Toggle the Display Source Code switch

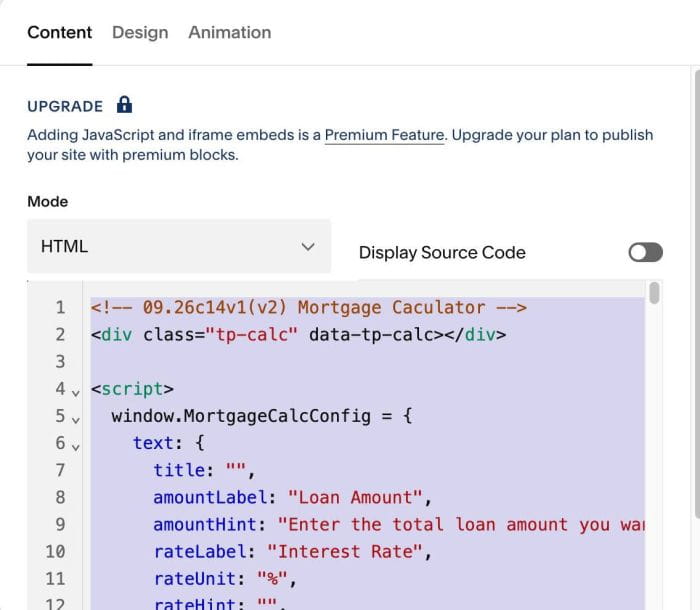645,252
